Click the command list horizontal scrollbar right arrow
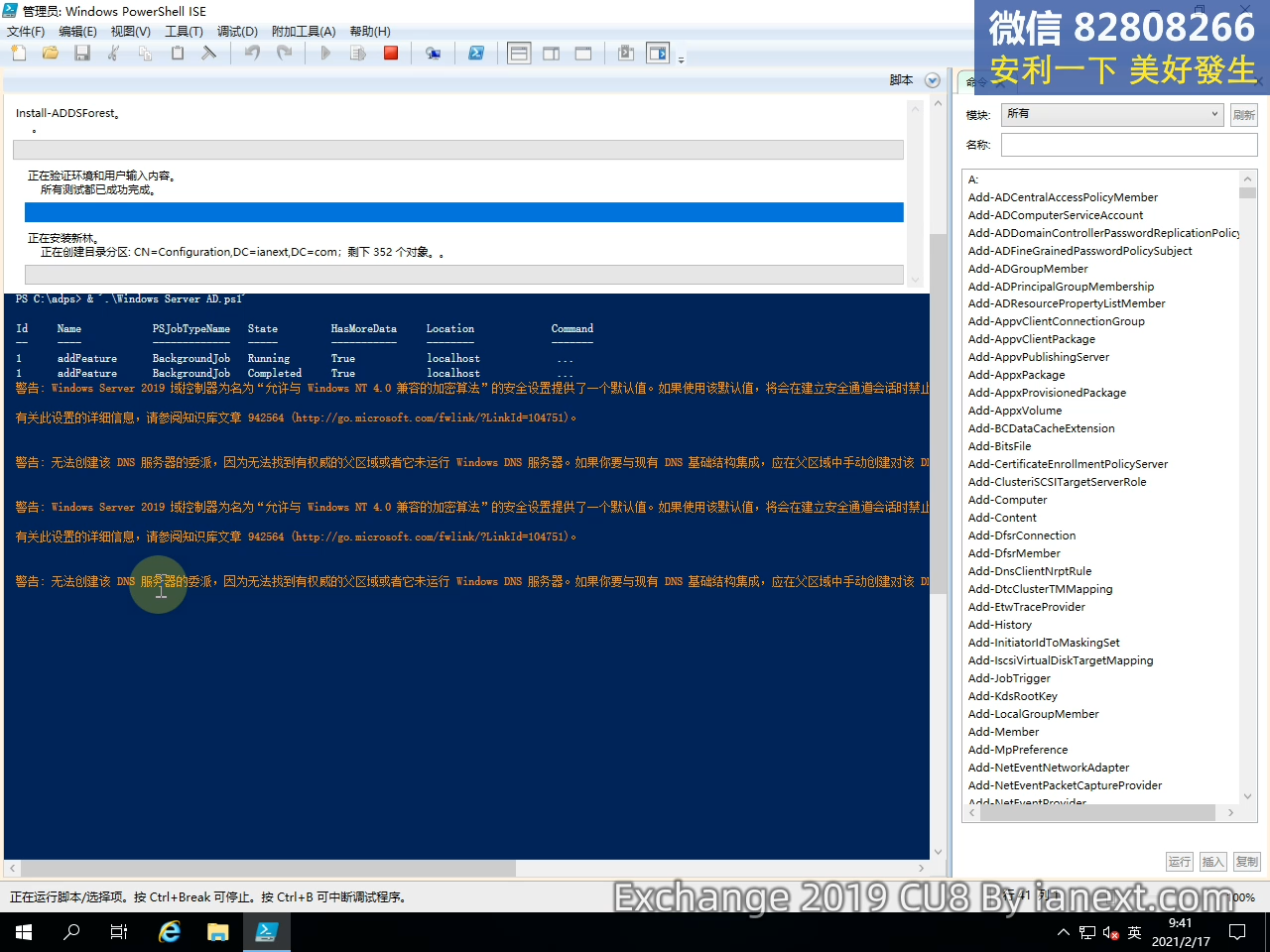1270x952 pixels. pos(1231,812)
